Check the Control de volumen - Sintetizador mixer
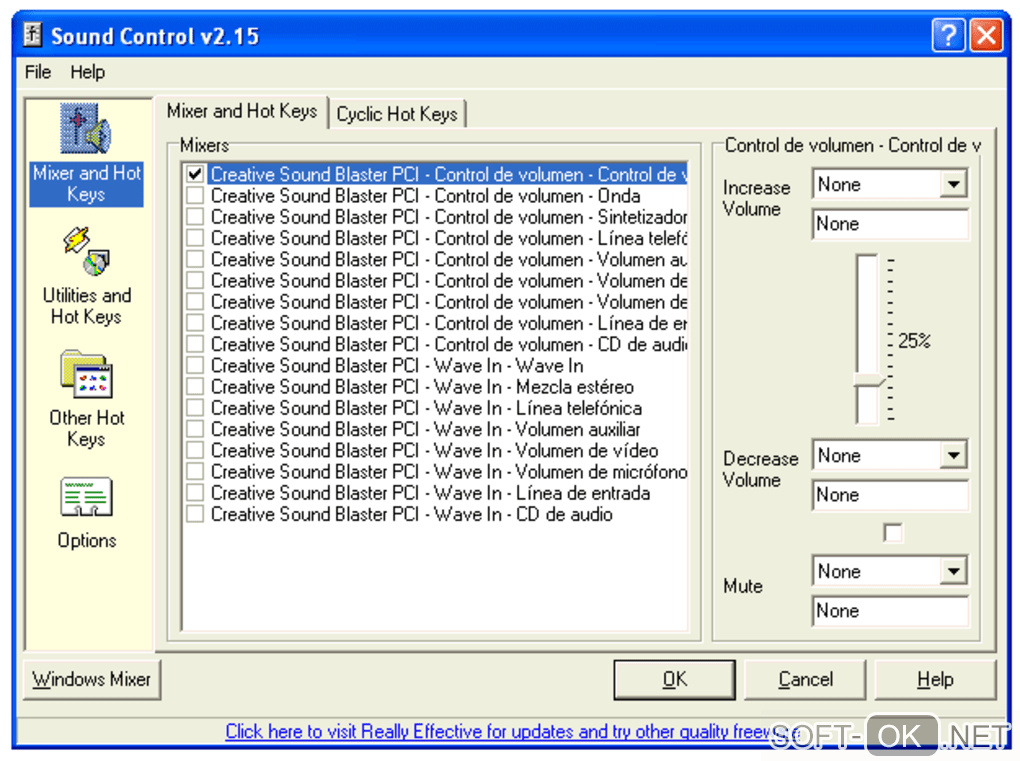The height and width of the screenshot is (761, 1020). click(x=195, y=217)
